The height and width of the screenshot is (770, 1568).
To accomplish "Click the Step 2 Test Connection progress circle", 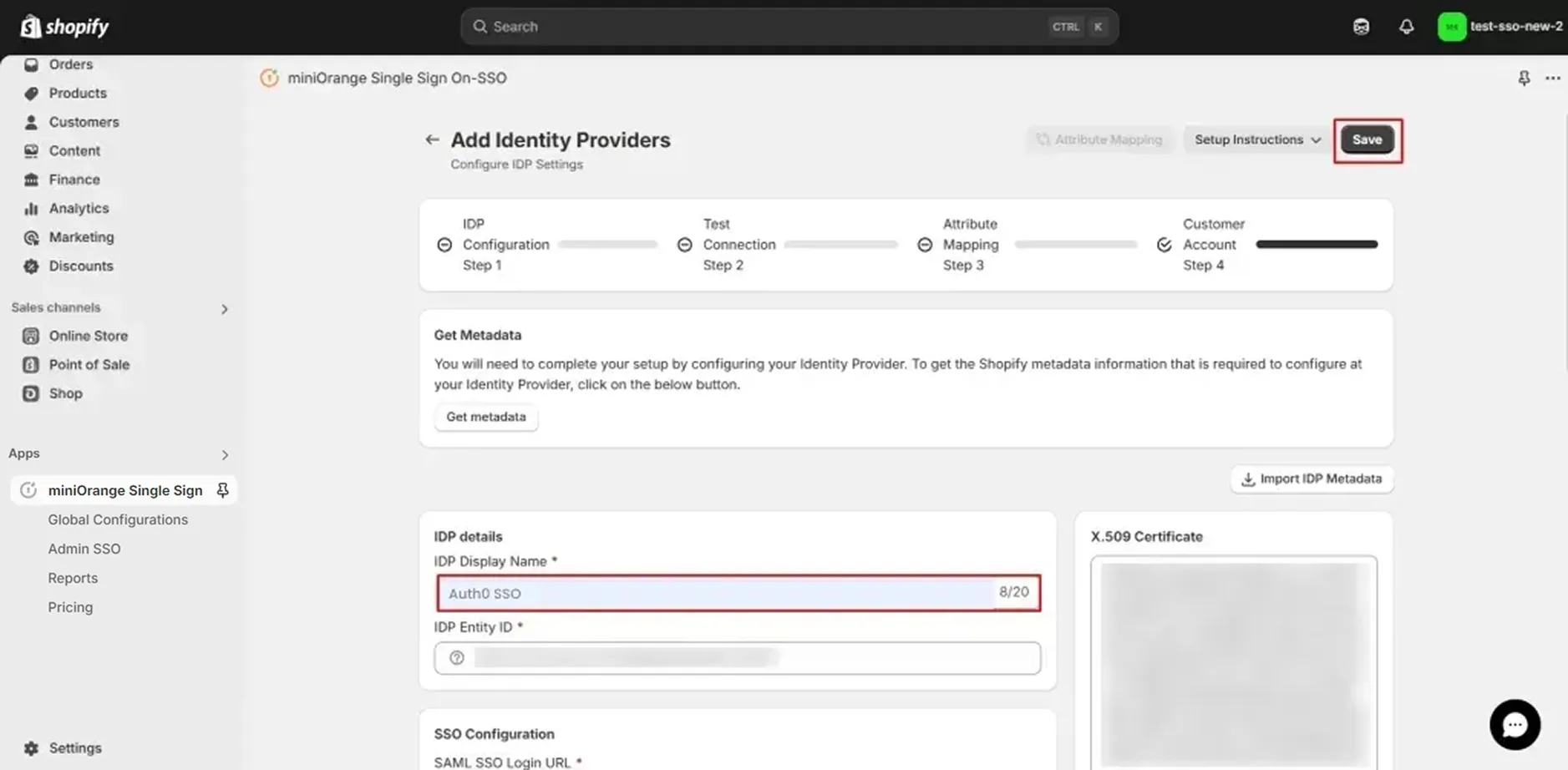I will (x=685, y=244).
